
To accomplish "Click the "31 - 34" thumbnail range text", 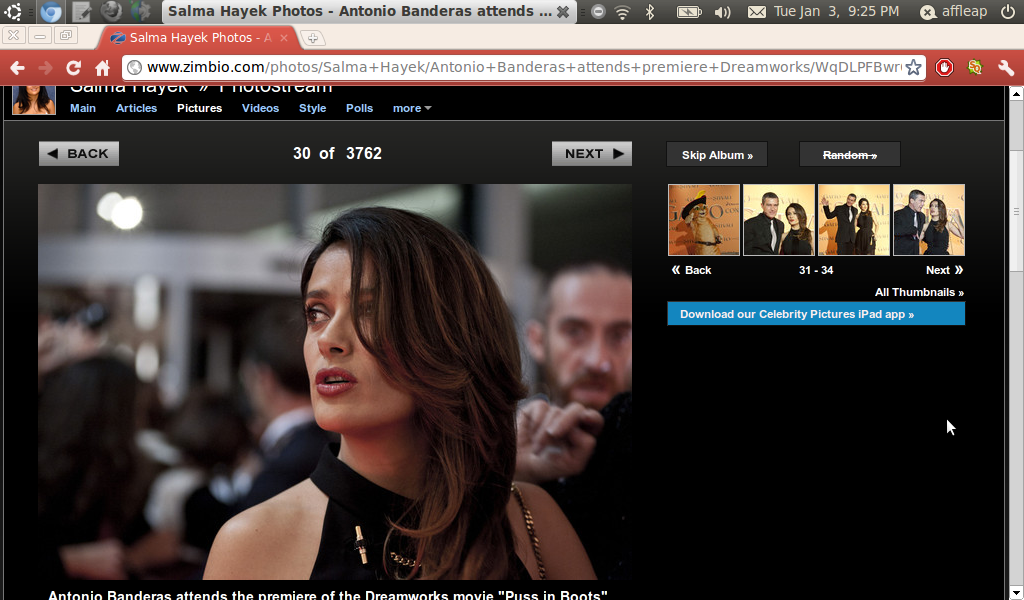I will pyautogui.click(x=816, y=270).
